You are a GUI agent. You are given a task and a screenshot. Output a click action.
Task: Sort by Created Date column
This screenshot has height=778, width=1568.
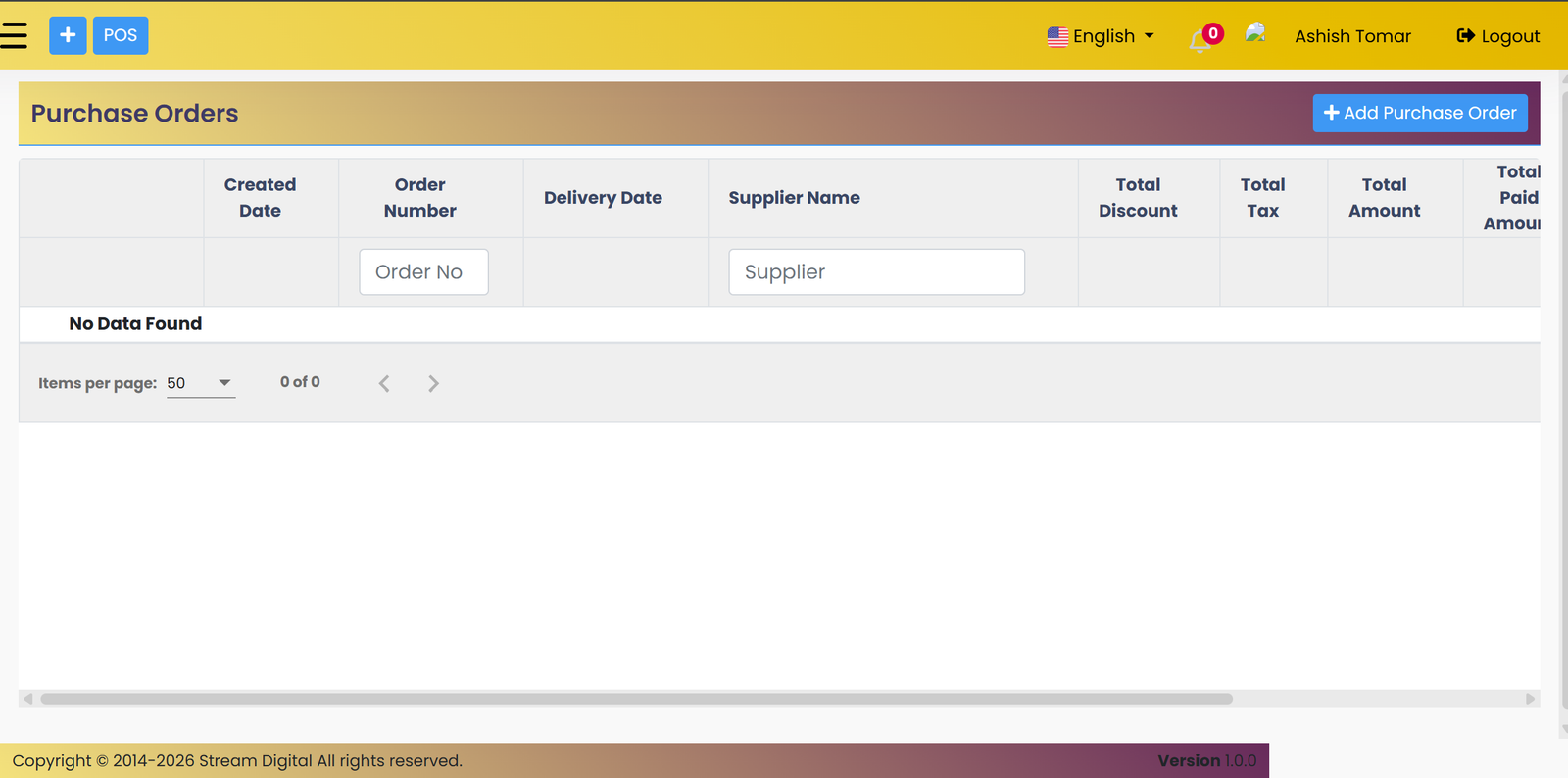click(x=260, y=198)
